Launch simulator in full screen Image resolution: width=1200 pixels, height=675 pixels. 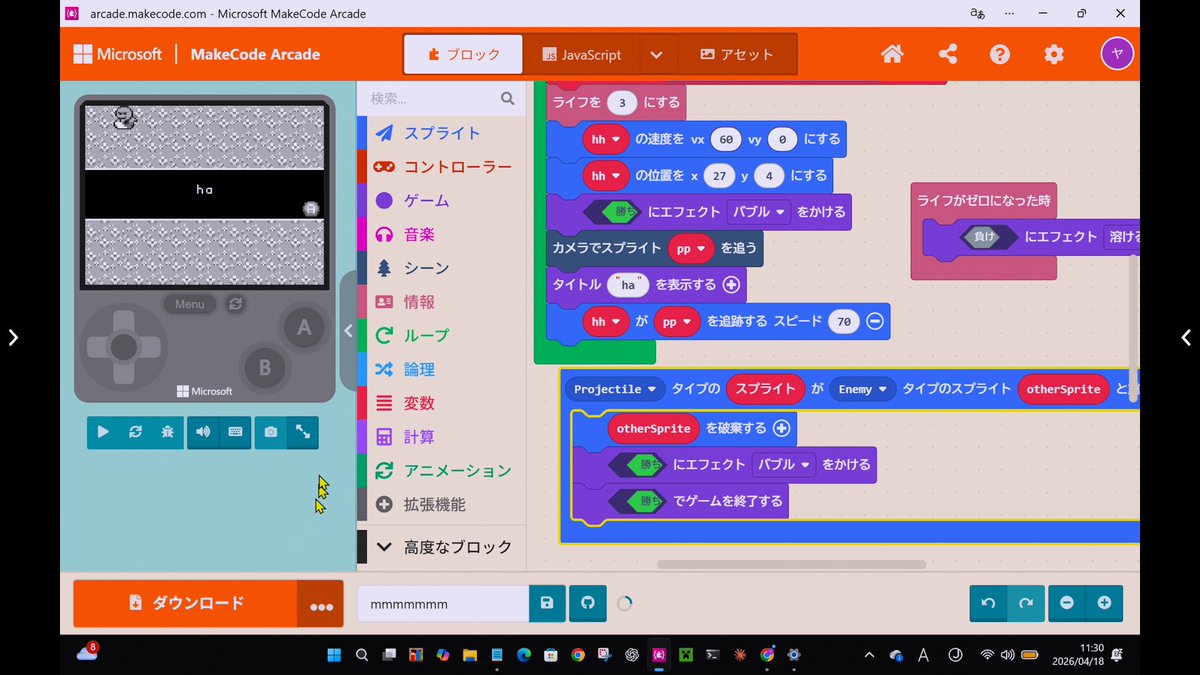click(302, 432)
